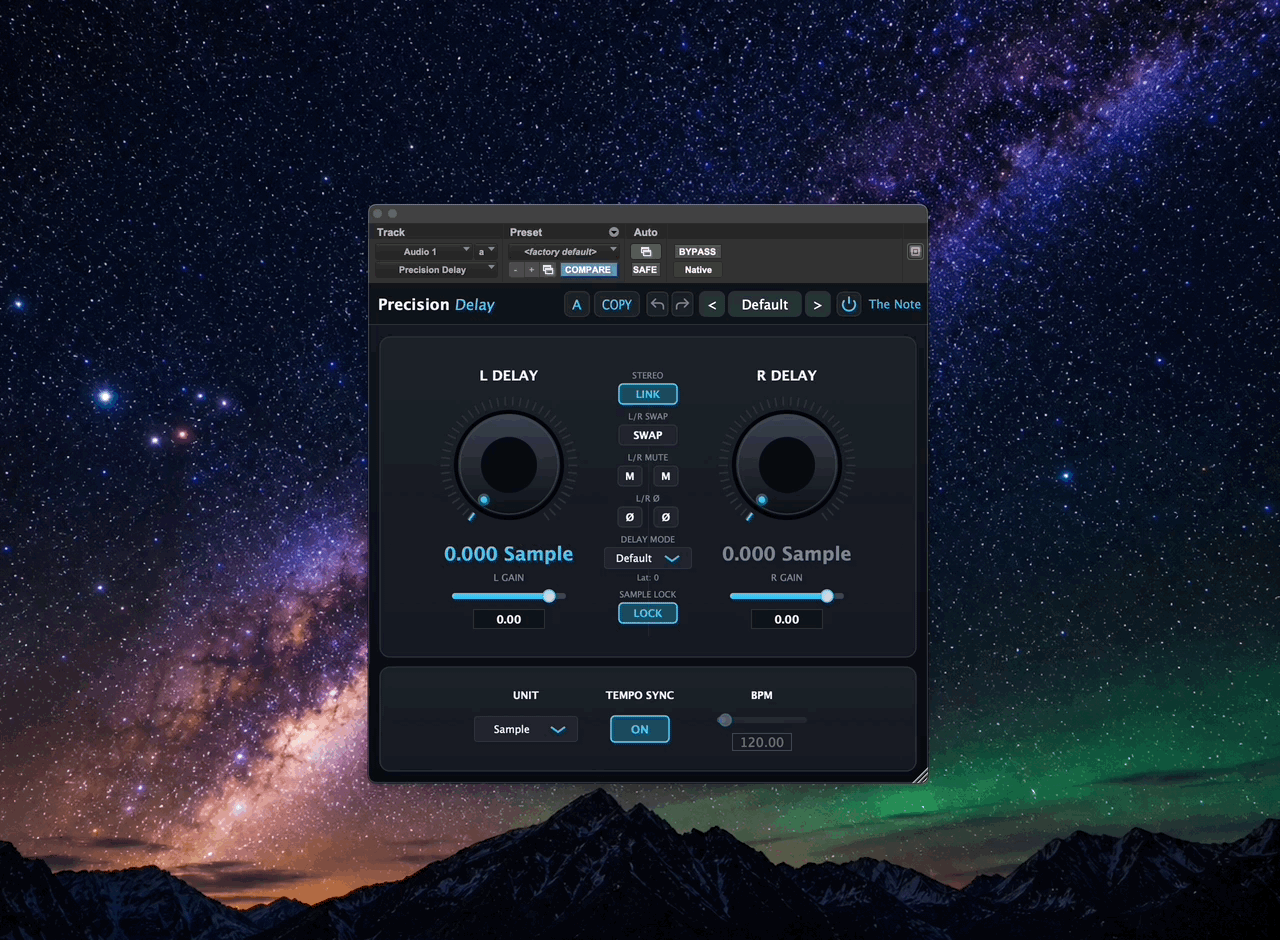Open the Default preset name menu
1280x940 pixels.
[x=765, y=305]
